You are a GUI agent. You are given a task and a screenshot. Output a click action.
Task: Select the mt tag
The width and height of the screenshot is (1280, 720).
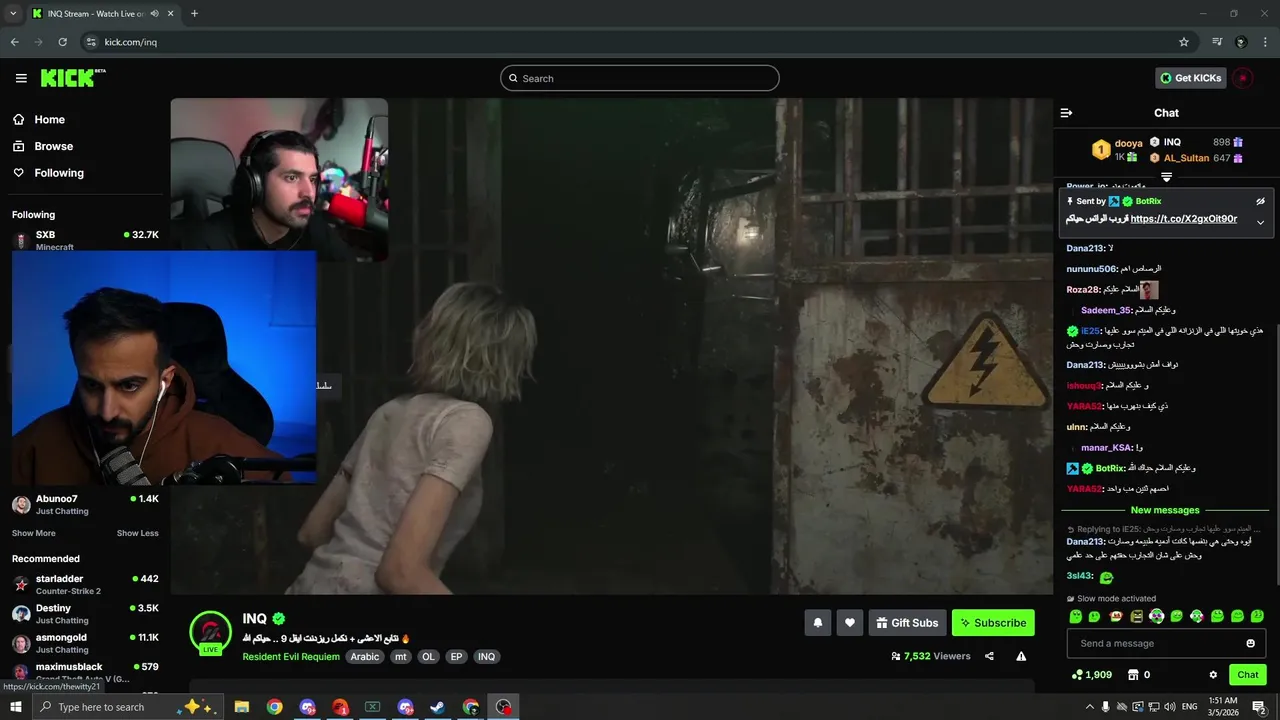click(x=400, y=657)
